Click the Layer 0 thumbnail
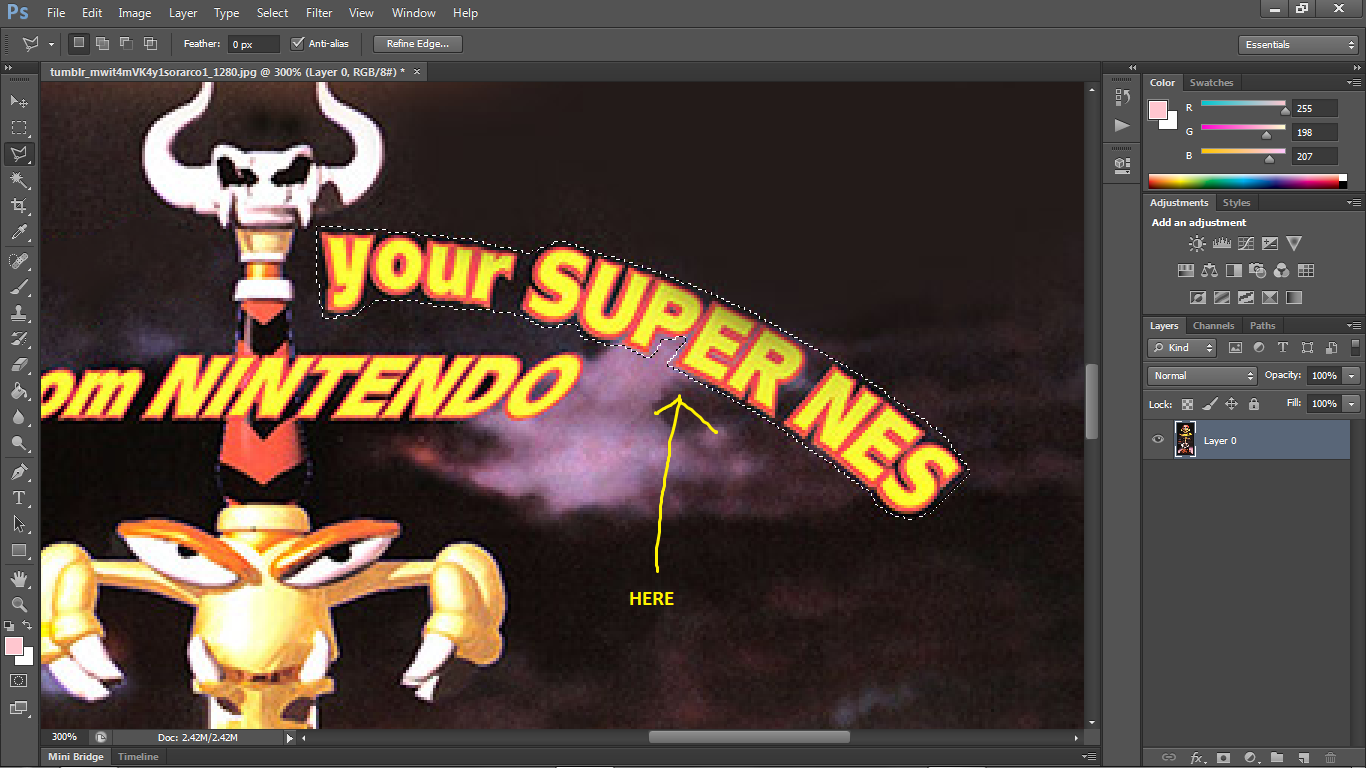Viewport: 1366px width, 768px height. 1185,440
